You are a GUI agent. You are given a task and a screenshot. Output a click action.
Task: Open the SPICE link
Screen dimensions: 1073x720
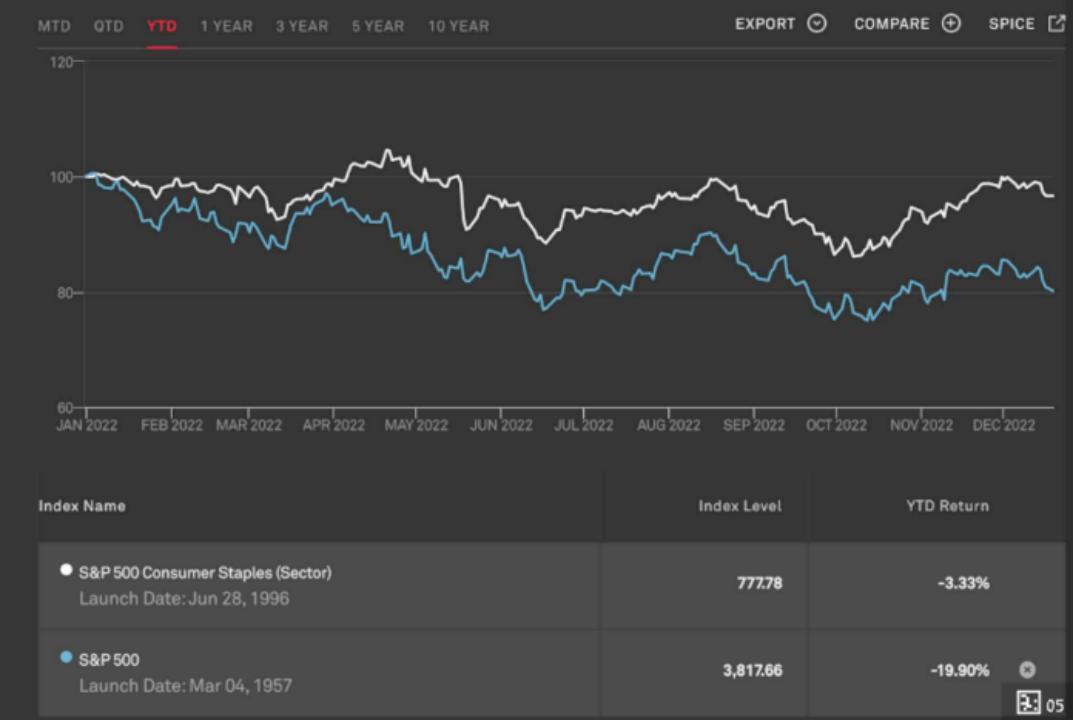(x=1011, y=24)
